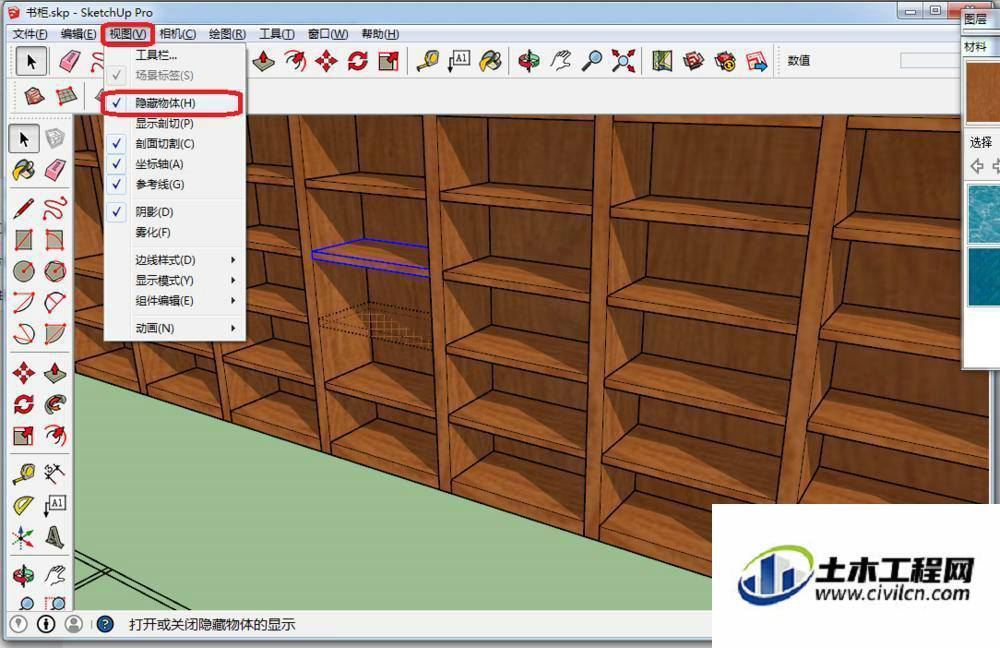
Task: Click the 数值 measurements input box
Action: click(x=930, y=61)
